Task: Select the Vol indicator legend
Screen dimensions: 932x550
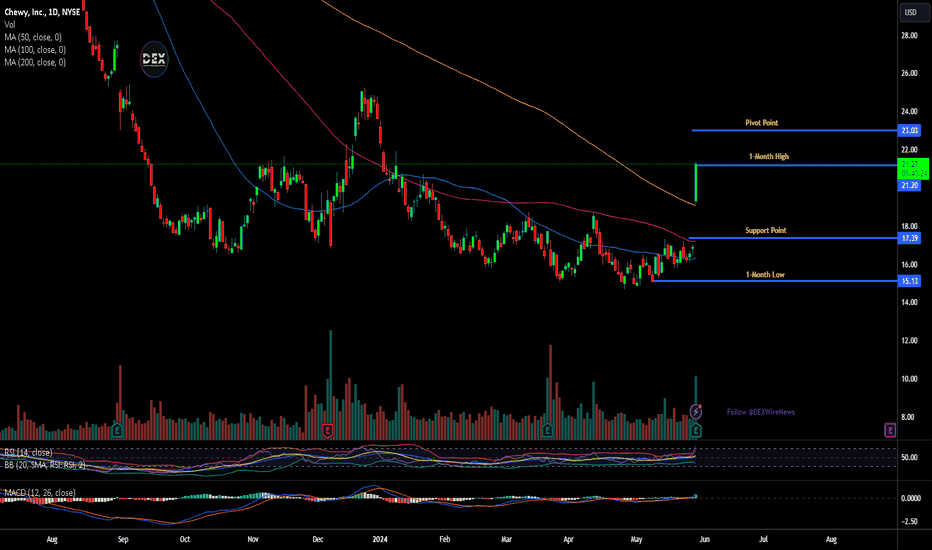Action: click(10, 24)
